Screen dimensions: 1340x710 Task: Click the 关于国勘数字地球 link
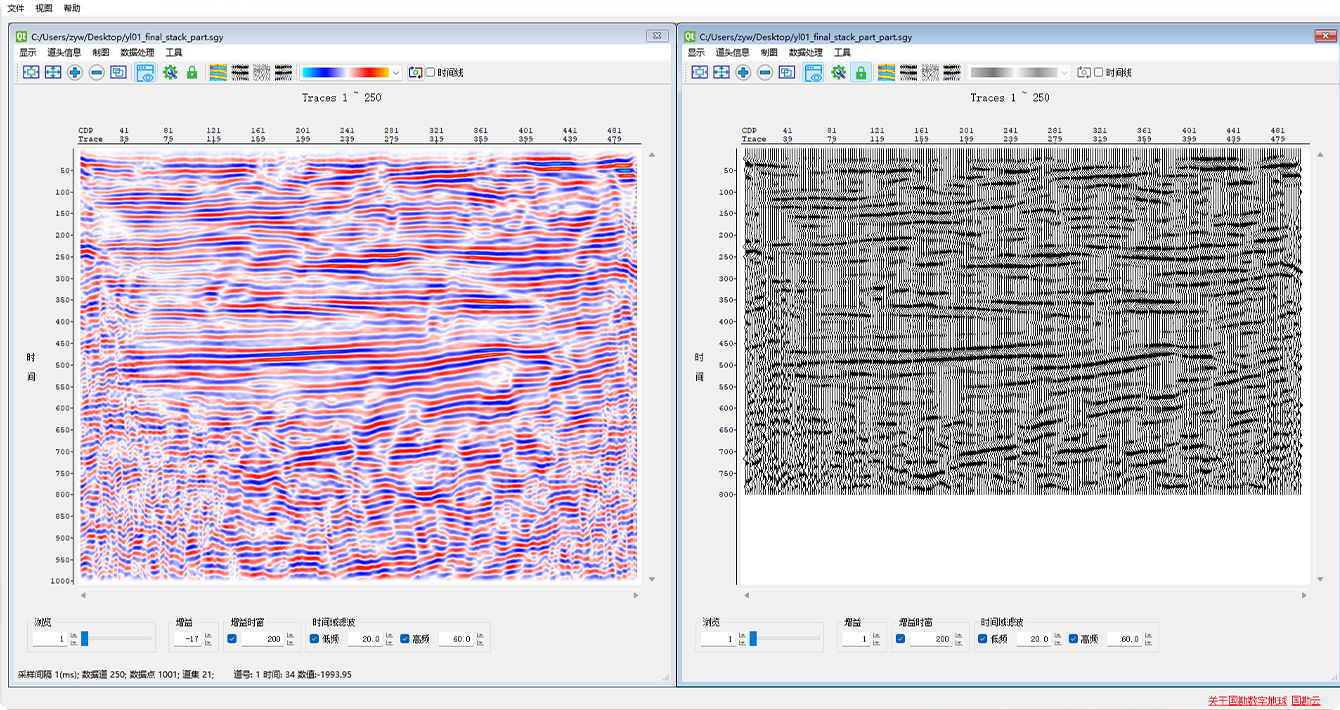click(x=1247, y=701)
